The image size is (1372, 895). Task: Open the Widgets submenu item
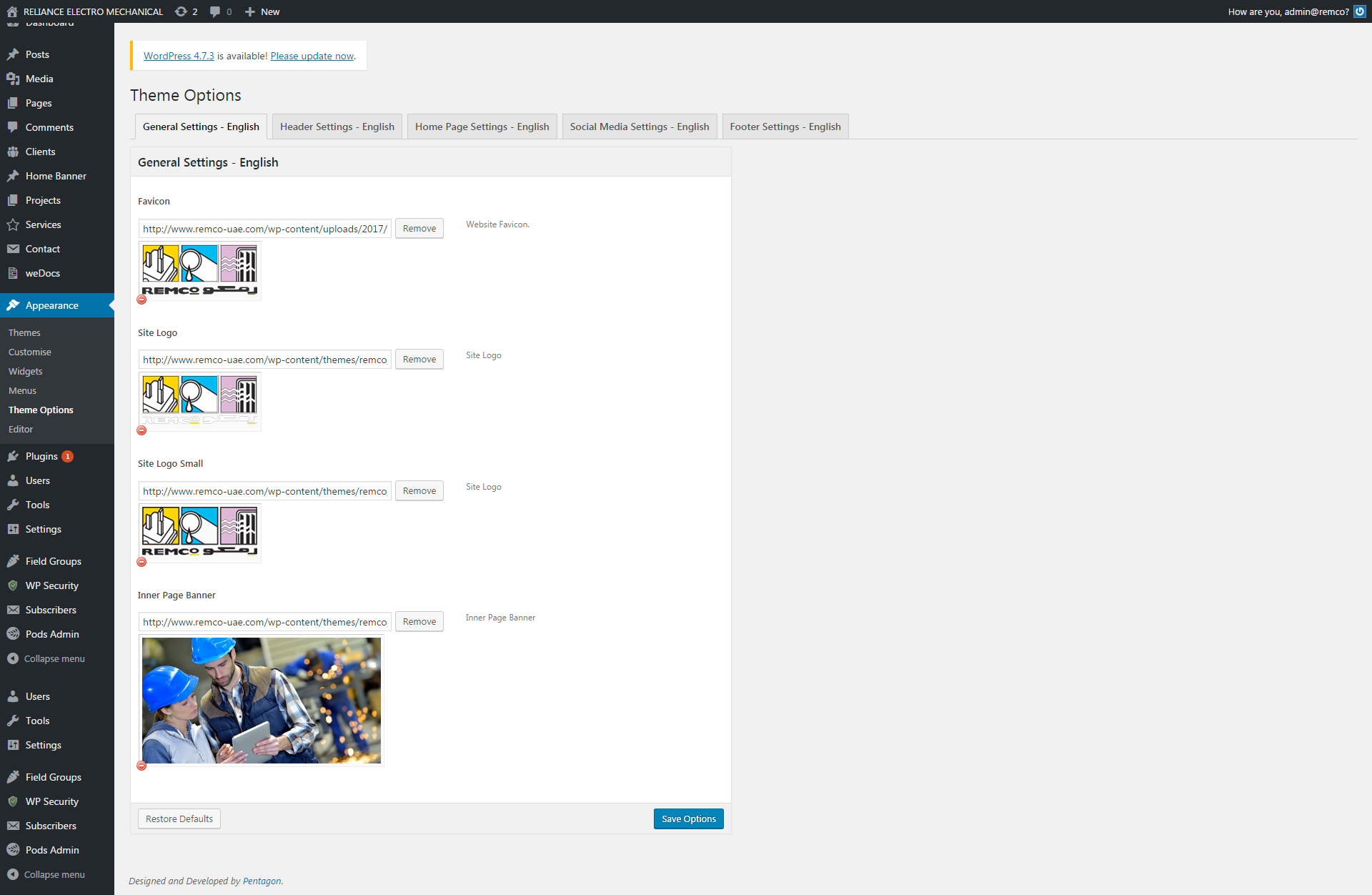tap(26, 371)
